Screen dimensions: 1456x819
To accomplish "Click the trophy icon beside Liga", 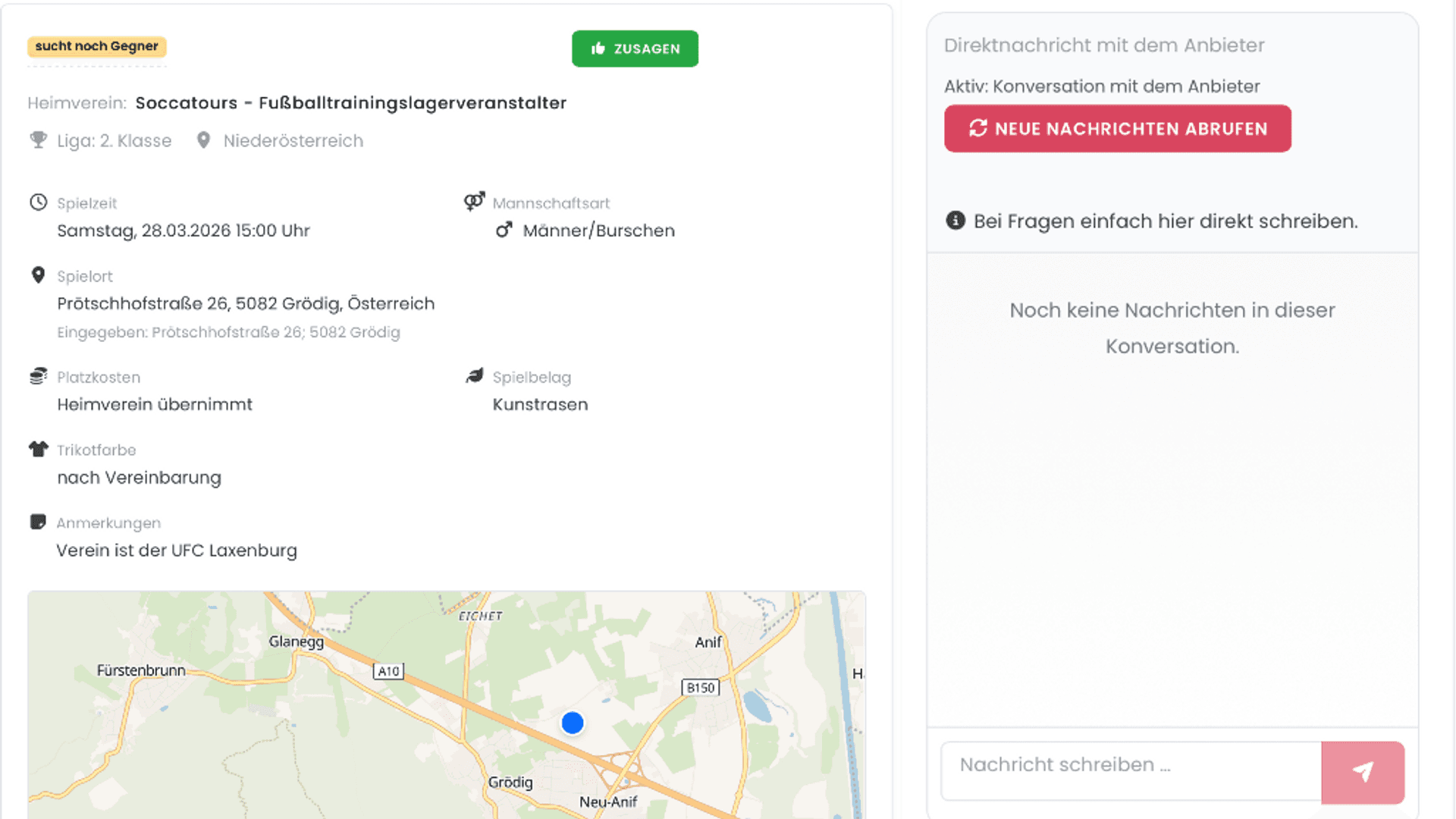I will coord(38,140).
